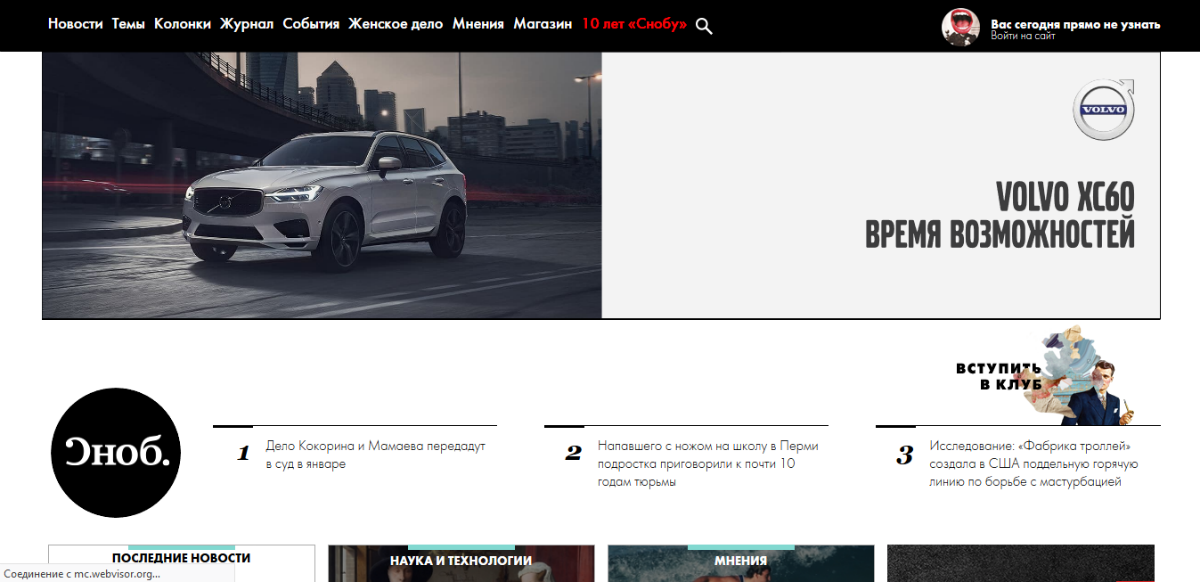Open Темы menu item

(128, 24)
